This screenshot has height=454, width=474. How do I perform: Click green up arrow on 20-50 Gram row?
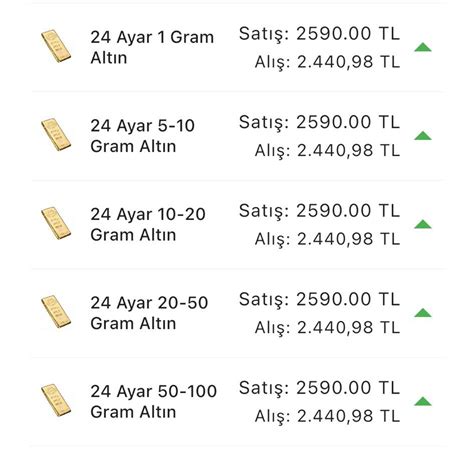click(x=423, y=313)
